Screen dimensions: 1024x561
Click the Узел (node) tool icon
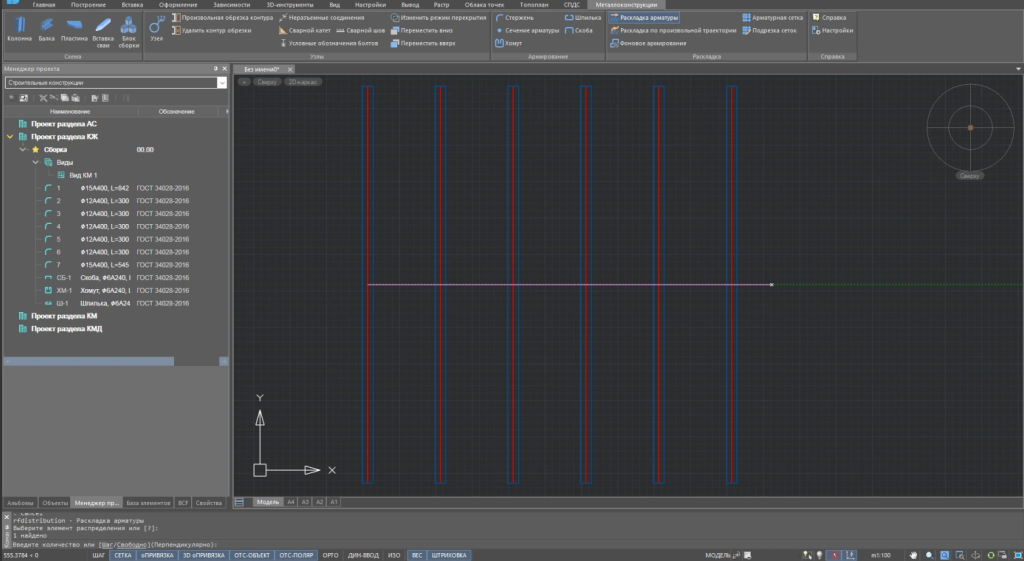(x=156, y=27)
